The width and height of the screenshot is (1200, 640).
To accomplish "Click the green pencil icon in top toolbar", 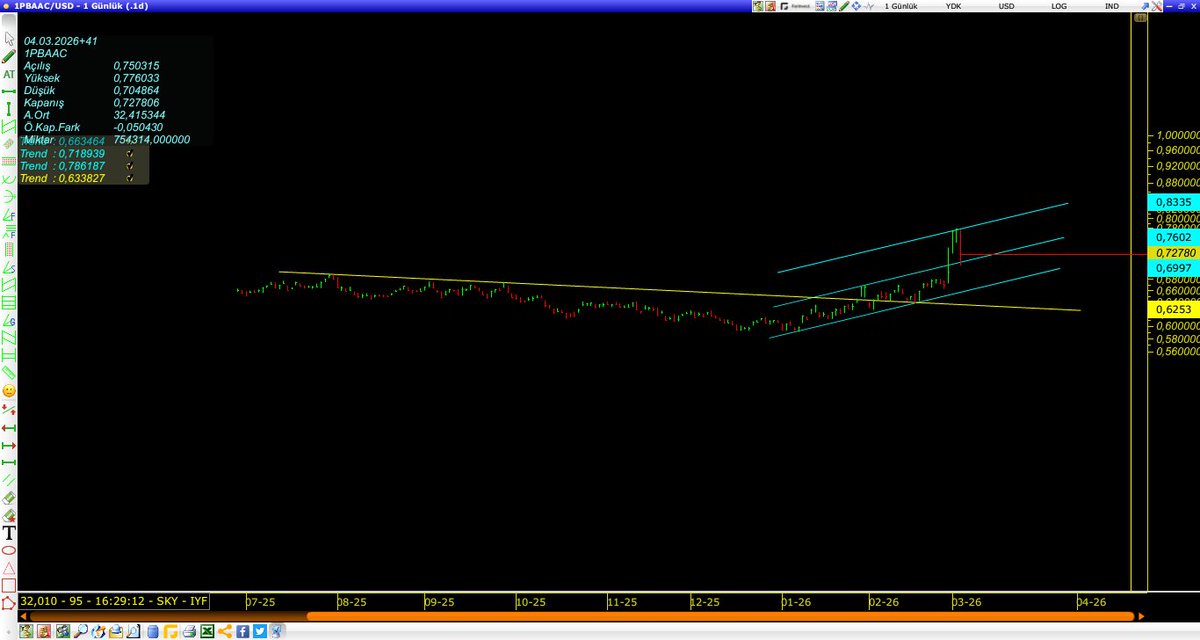I will pos(844,6).
